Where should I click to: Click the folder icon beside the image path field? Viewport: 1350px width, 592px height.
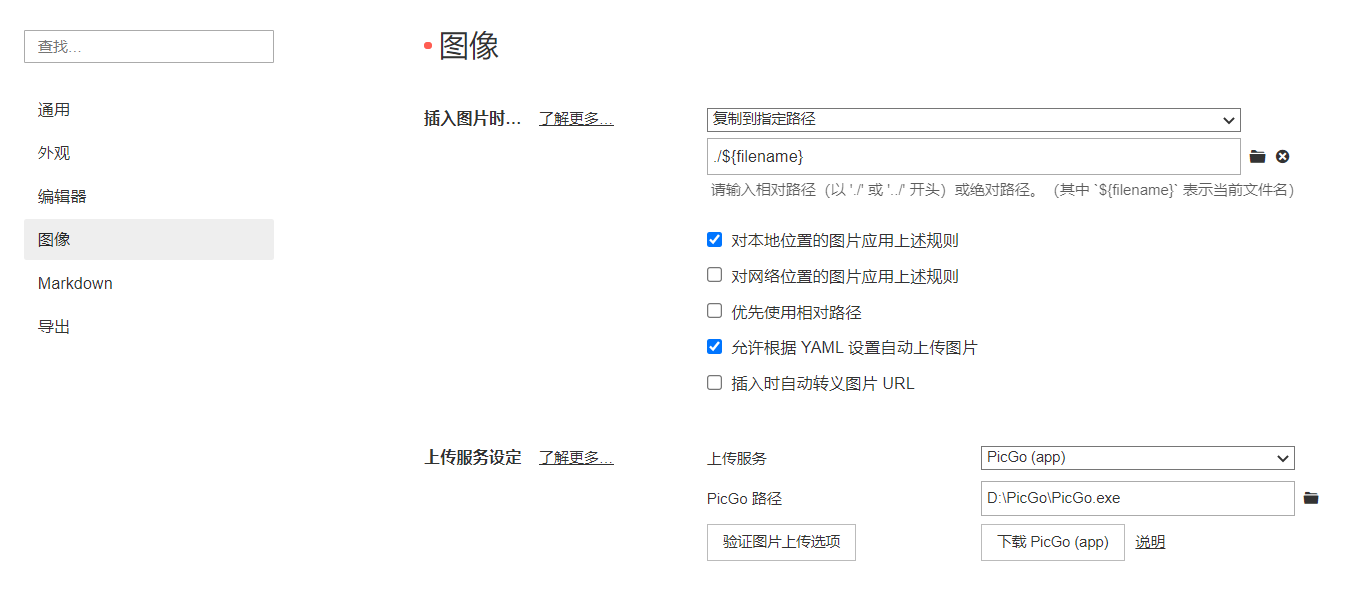[1258, 157]
